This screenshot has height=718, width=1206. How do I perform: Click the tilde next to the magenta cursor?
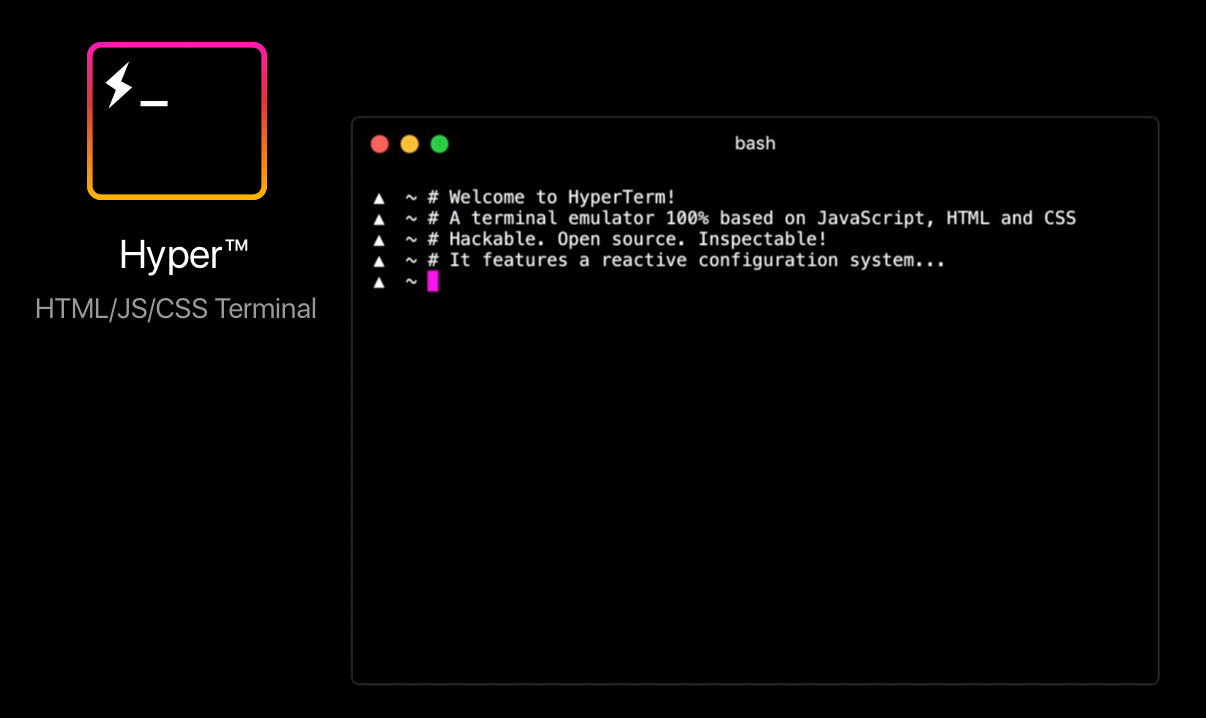[411, 283]
